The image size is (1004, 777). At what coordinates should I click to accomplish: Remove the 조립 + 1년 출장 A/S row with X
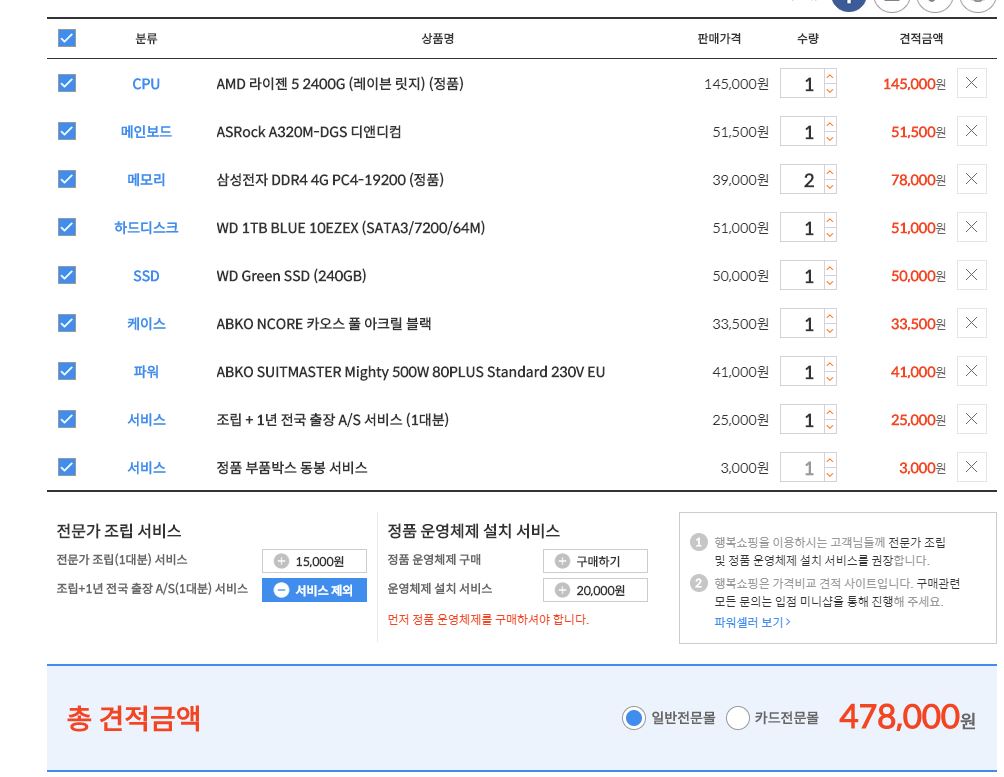pos(971,419)
